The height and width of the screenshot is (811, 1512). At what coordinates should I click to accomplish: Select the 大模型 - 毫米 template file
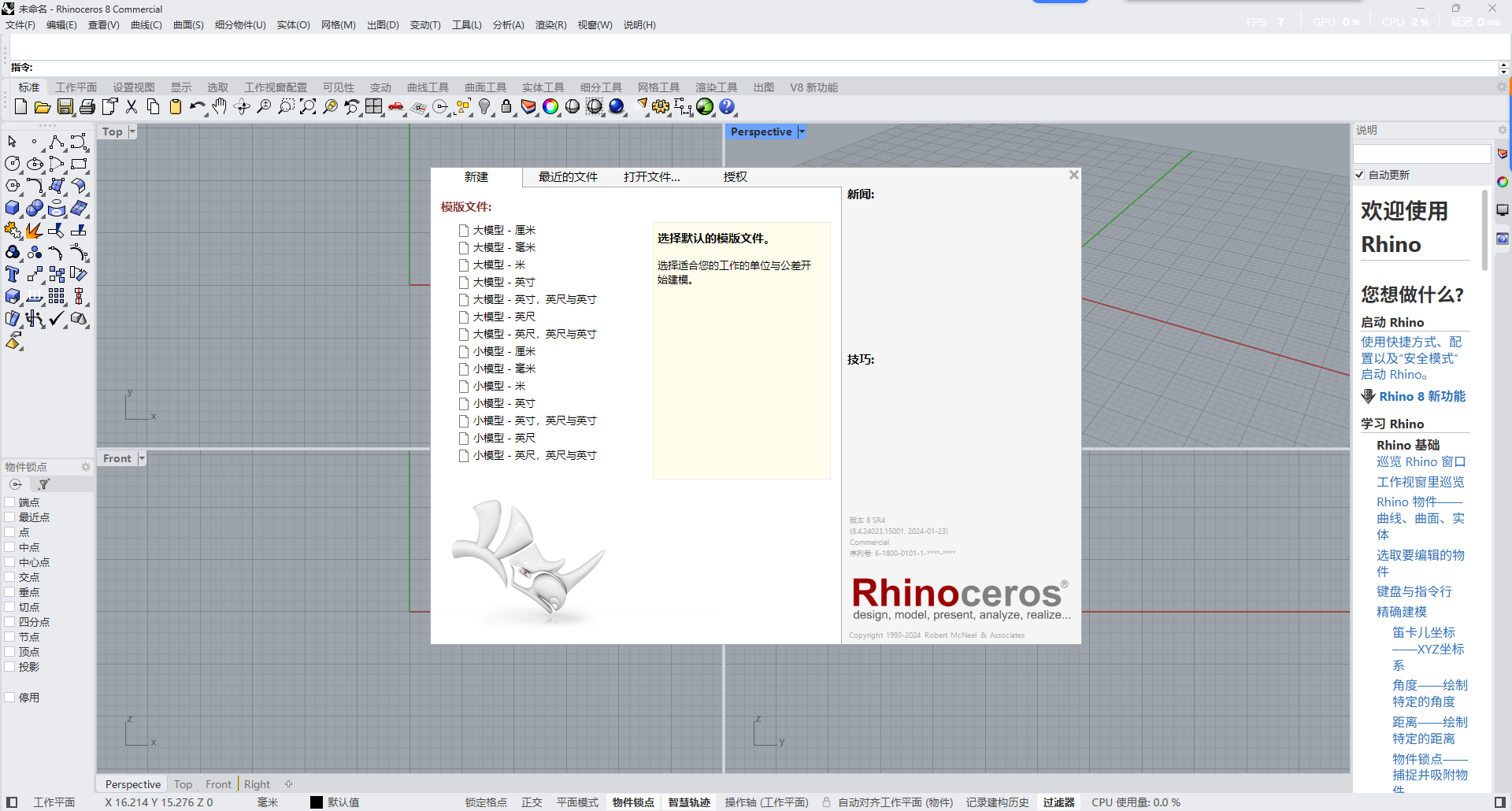504,247
